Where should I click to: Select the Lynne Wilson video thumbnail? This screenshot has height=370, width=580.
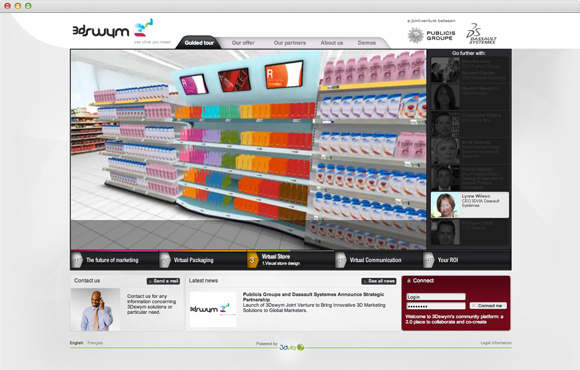[470, 205]
